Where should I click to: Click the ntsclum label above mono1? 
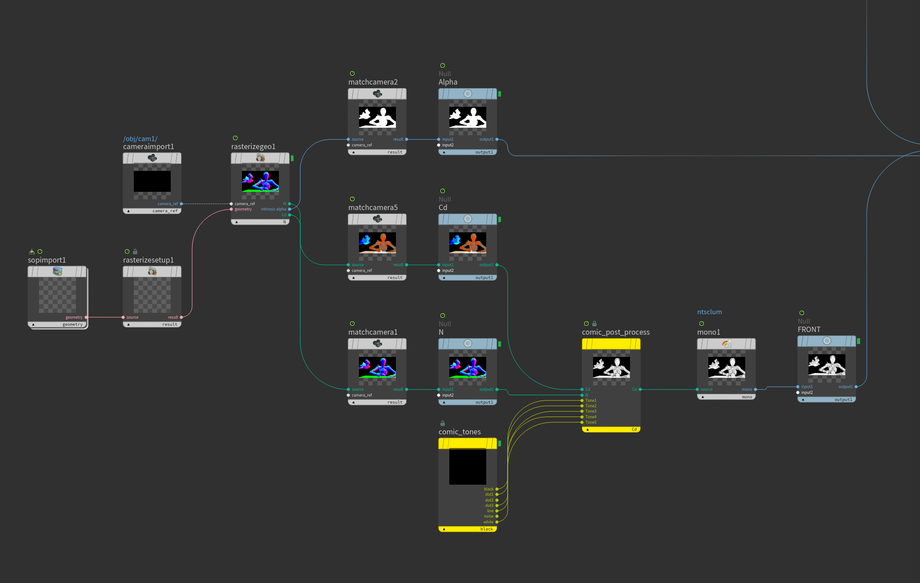tap(710, 312)
